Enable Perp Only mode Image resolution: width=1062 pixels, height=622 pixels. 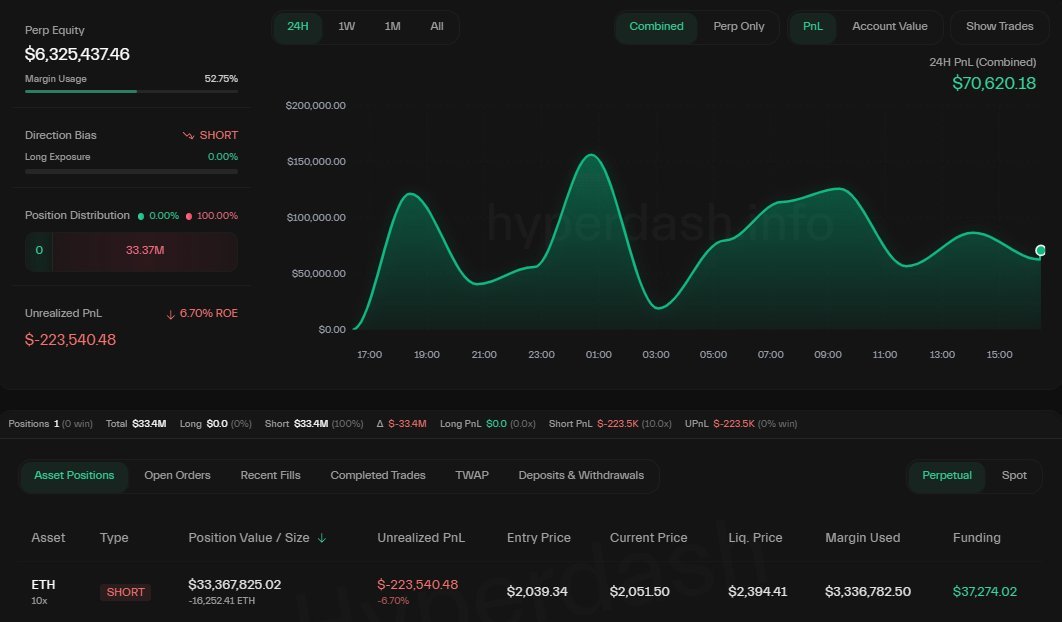[739, 27]
